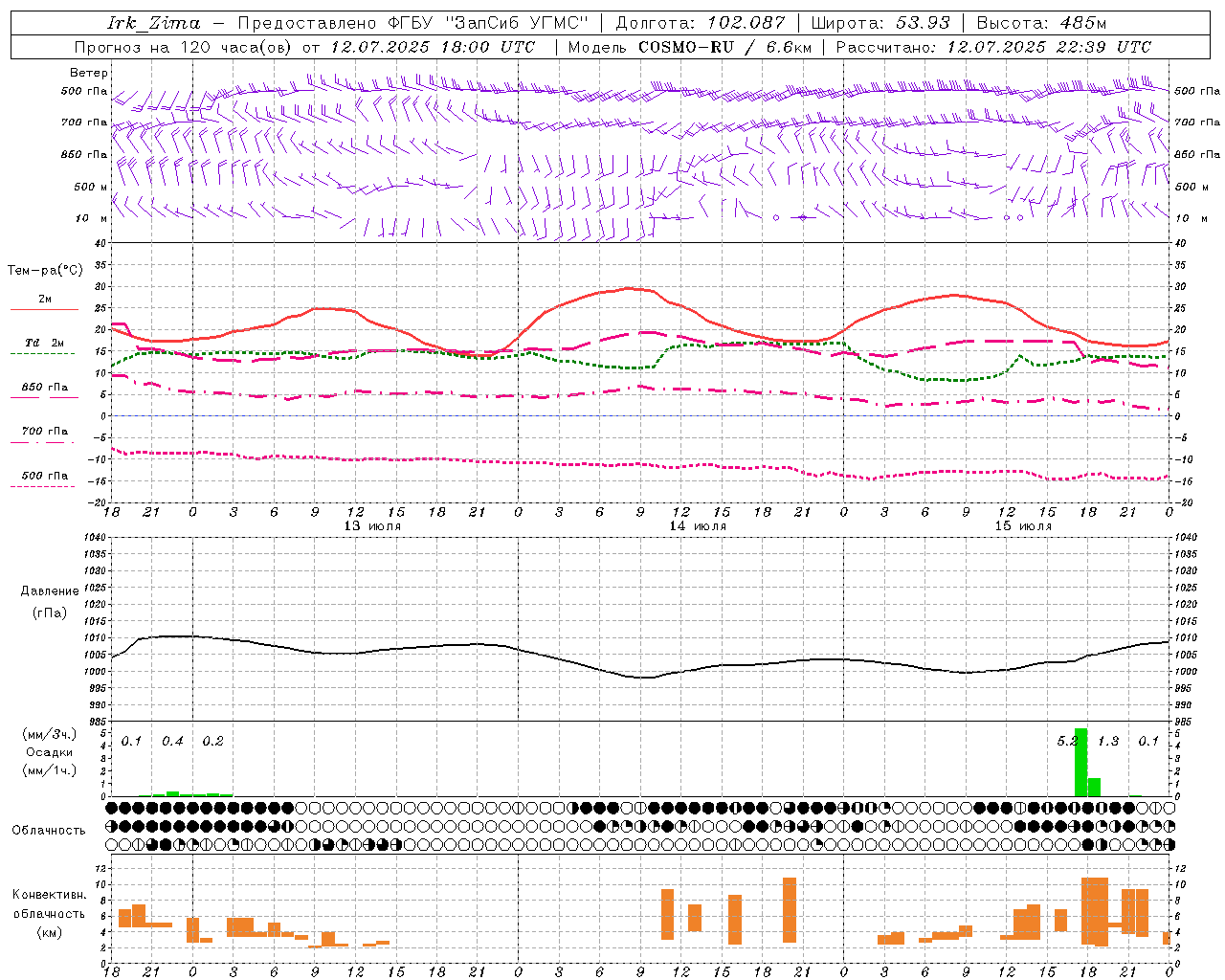Click the 2м temperature legend line

44,310
